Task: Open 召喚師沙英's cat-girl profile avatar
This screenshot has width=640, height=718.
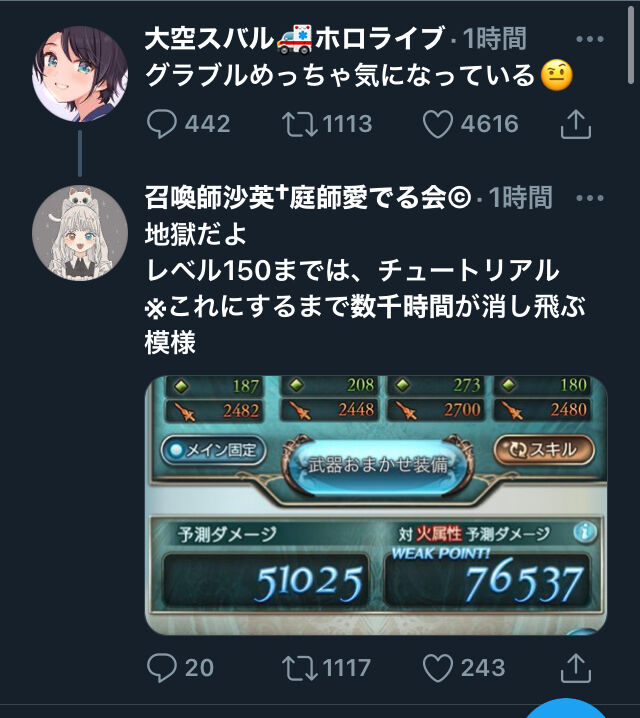Action: [80, 233]
